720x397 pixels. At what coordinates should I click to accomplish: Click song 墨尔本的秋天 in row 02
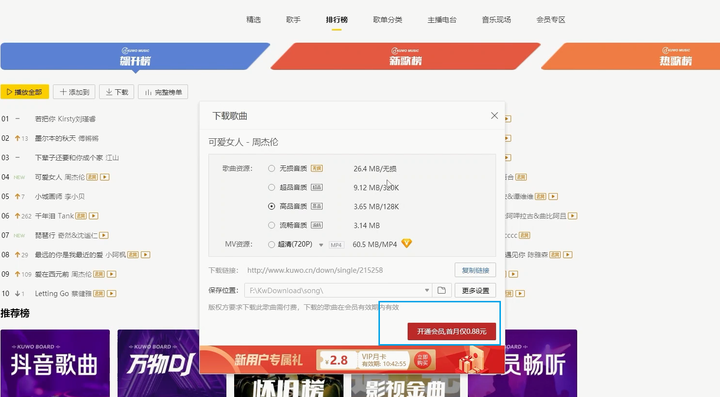tap(67, 138)
